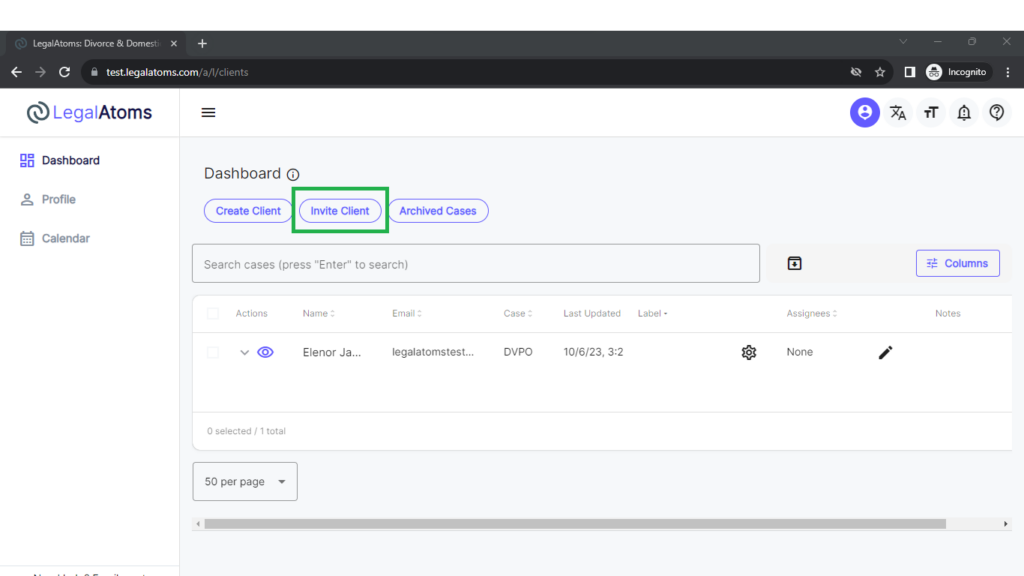1024x576 pixels.
Task: Reload the page with refresh icon
Action: coord(64,72)
